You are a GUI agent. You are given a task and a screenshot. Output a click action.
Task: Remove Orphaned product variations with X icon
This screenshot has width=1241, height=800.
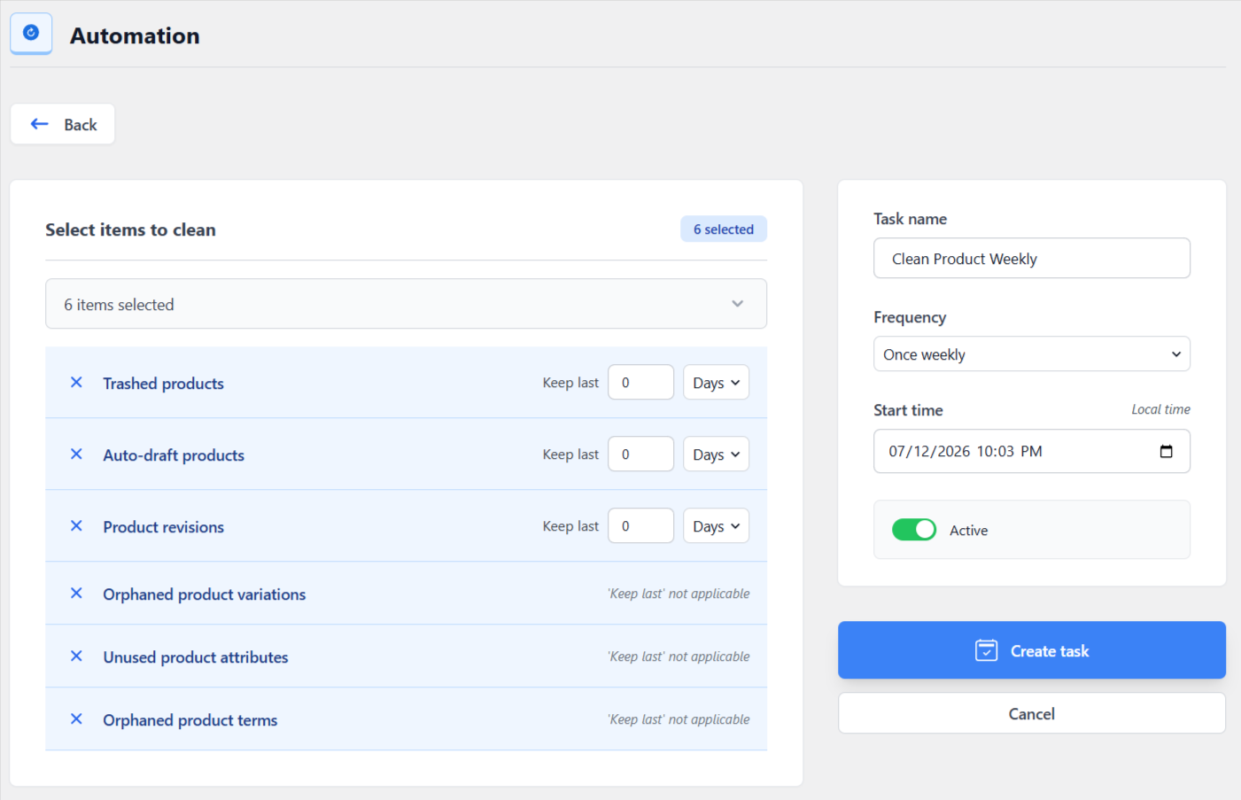(x=76, y=593)
